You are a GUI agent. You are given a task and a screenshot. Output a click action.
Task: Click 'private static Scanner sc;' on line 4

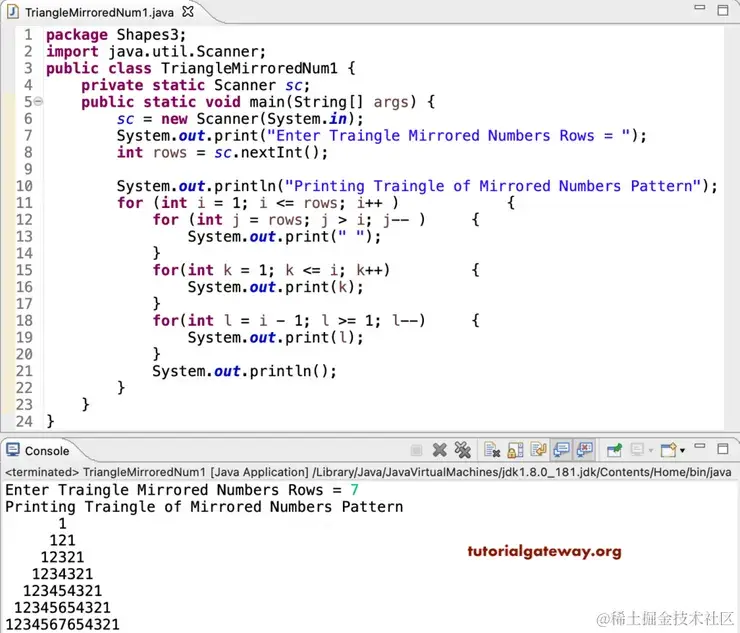[195, 85]
